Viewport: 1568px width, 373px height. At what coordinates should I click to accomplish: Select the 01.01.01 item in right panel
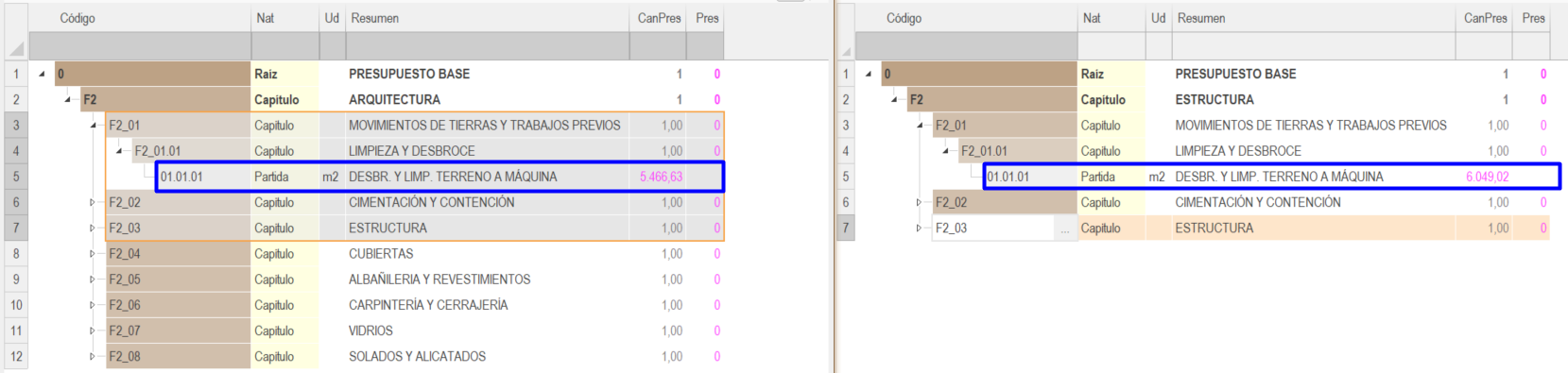[x=1008, y=177]
